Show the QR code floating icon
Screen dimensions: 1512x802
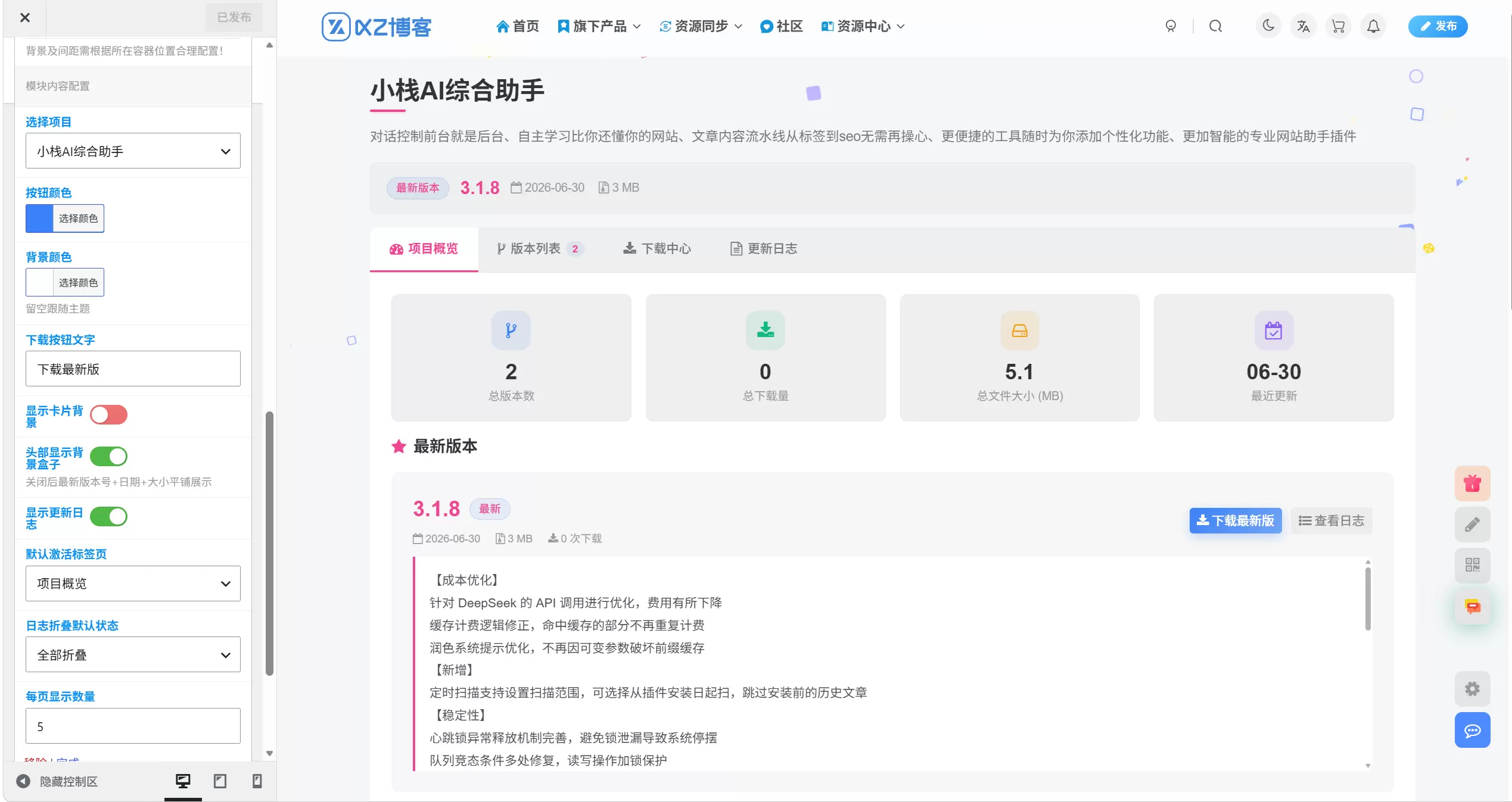tap(1473, 565)
